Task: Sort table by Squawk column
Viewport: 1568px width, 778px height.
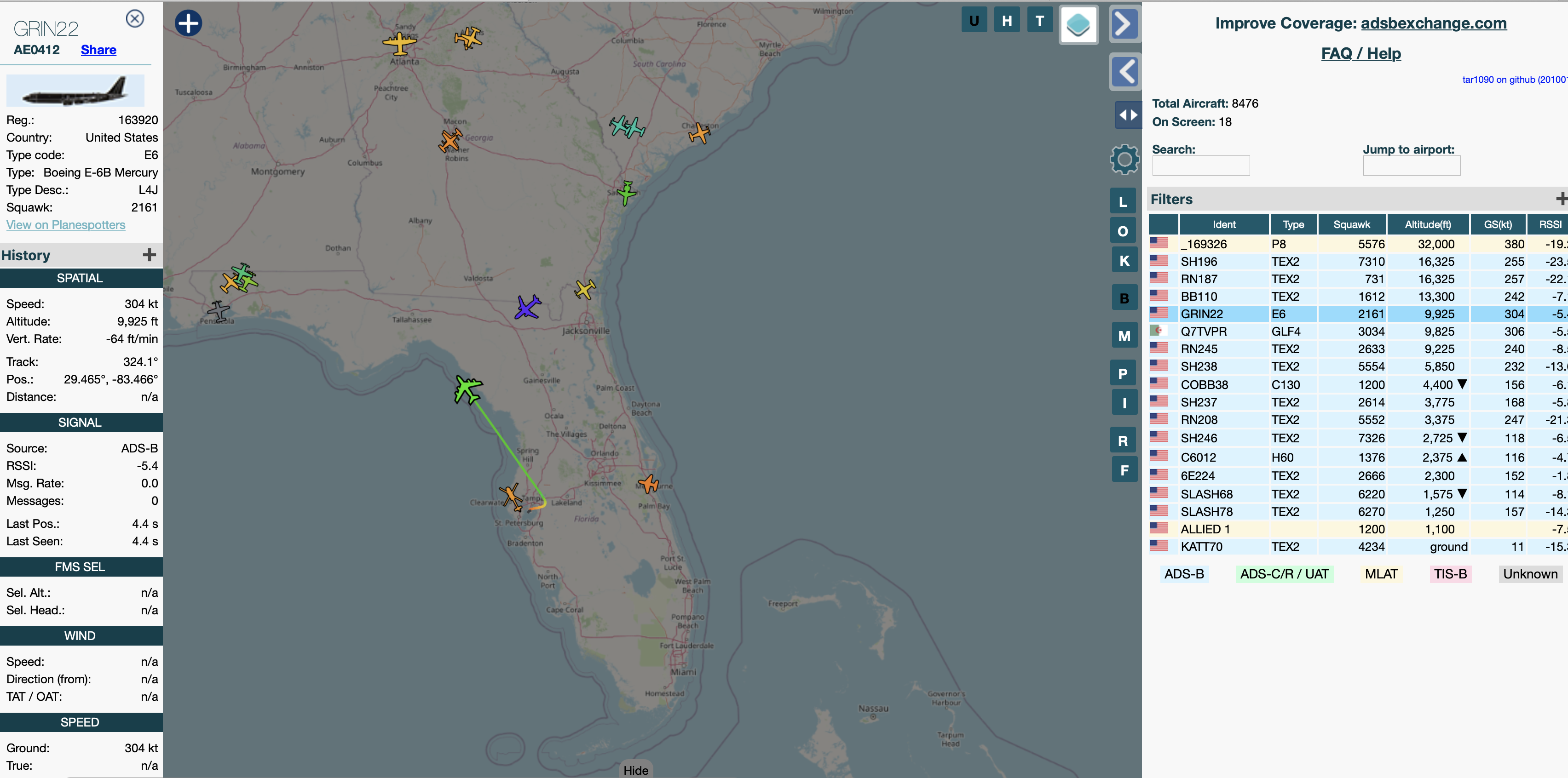Action: (1352, 224)
